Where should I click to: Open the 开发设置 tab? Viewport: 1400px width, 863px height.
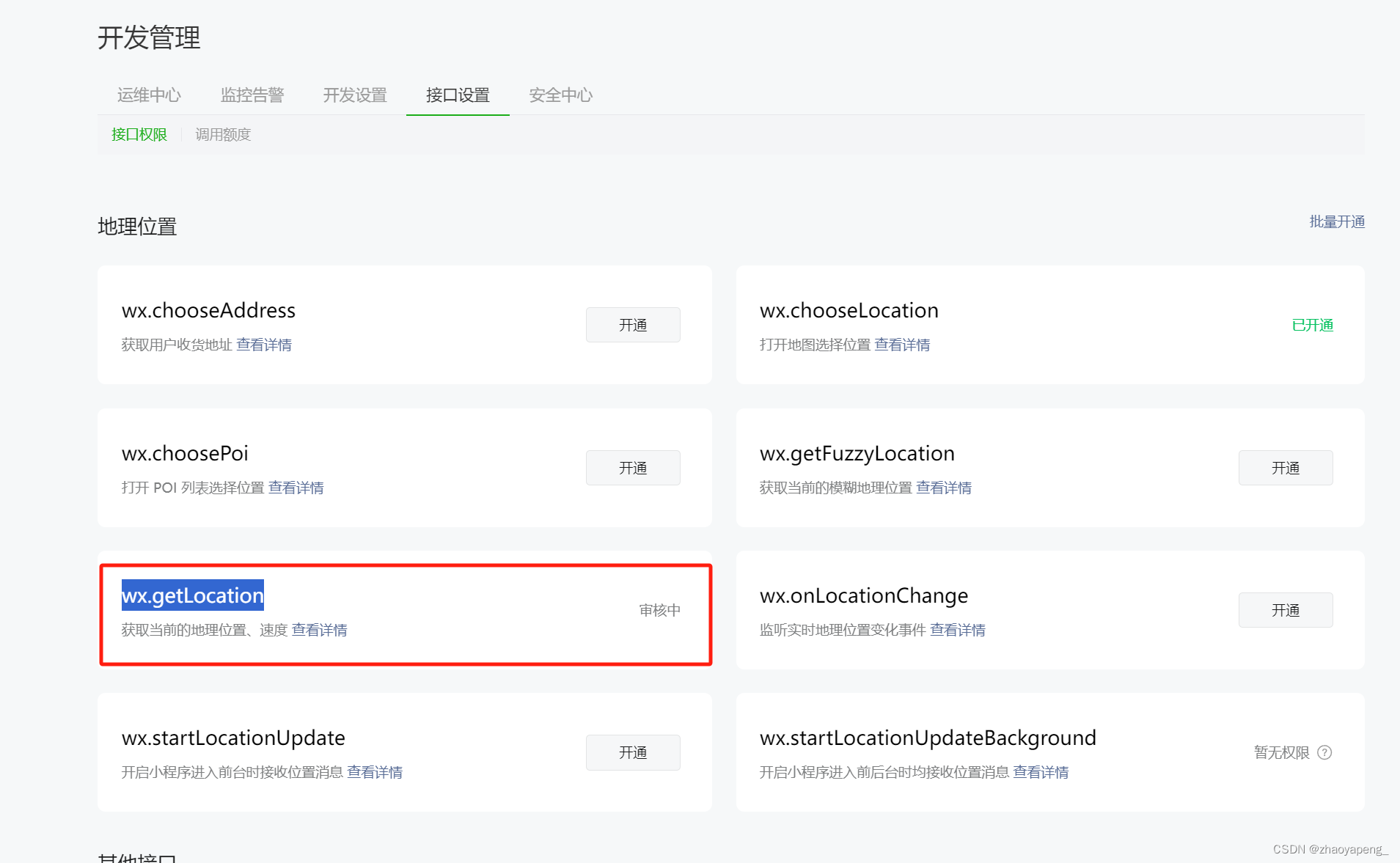pos(355,95)
